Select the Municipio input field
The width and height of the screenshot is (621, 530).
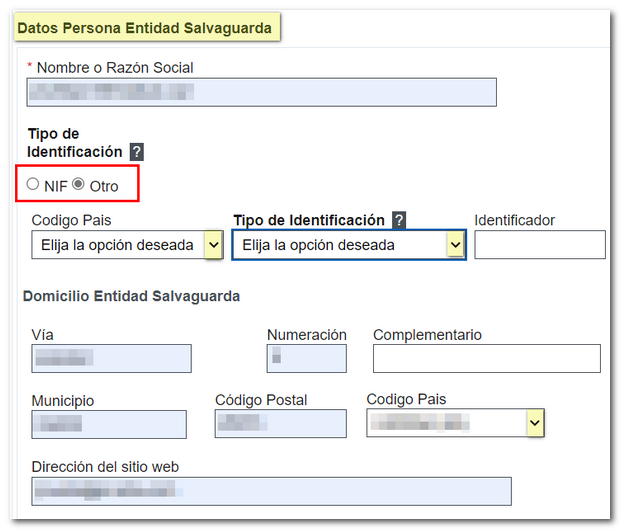point(109,424)
